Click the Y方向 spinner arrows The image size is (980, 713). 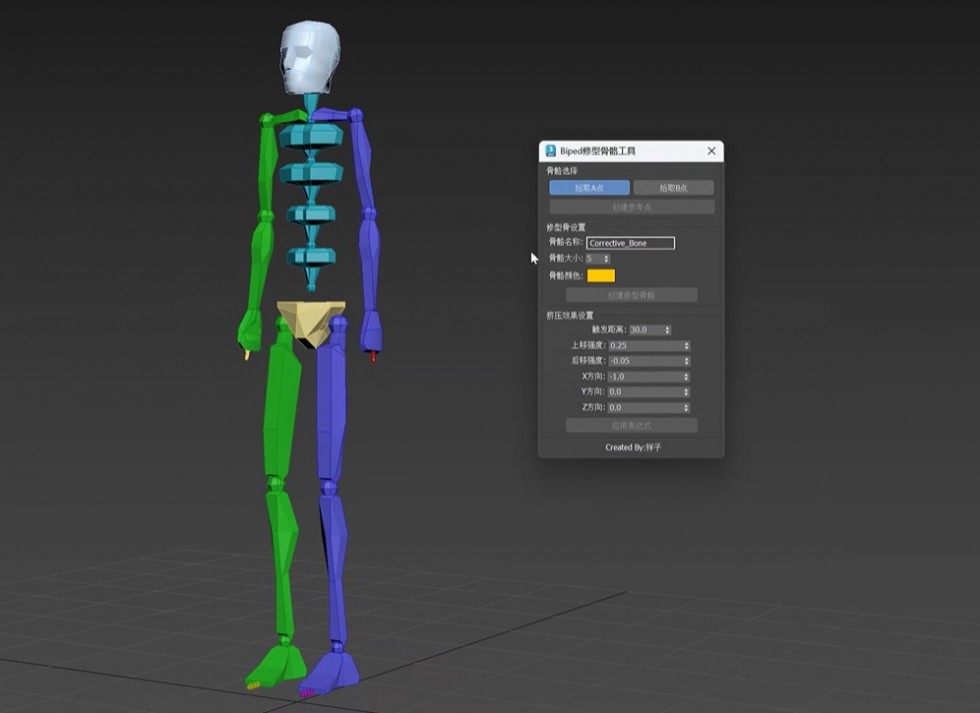(x=686, y=392)
